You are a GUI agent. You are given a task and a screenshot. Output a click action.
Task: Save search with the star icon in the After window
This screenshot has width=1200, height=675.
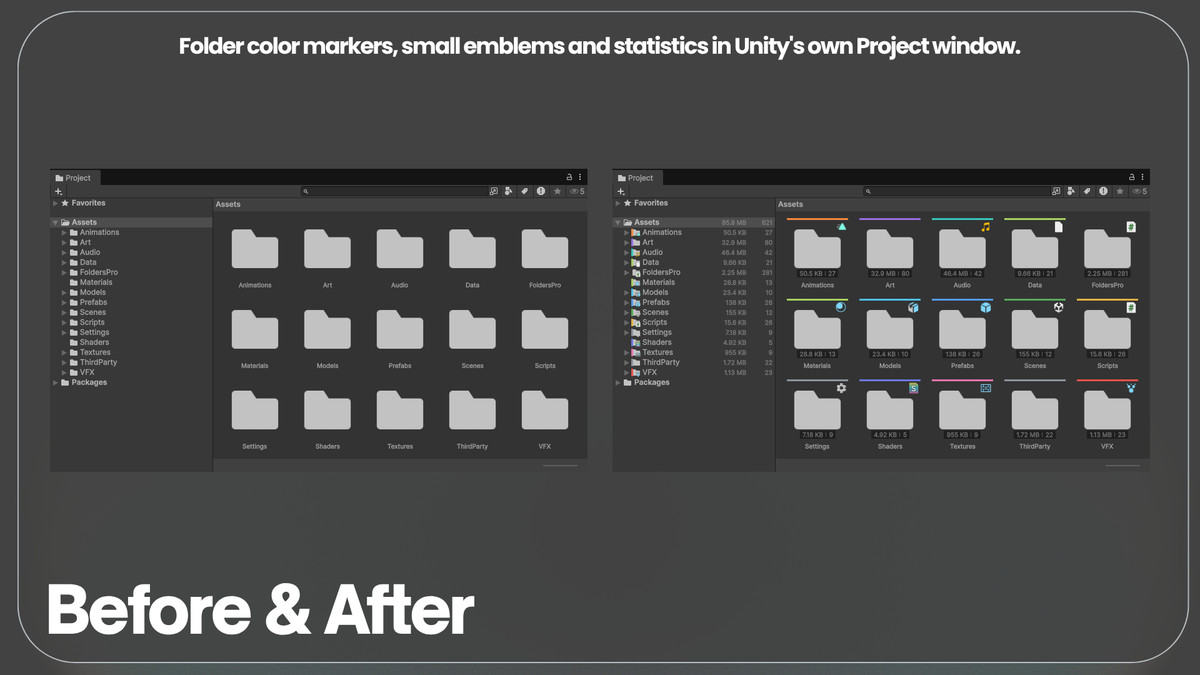(x=1120, y=191)
